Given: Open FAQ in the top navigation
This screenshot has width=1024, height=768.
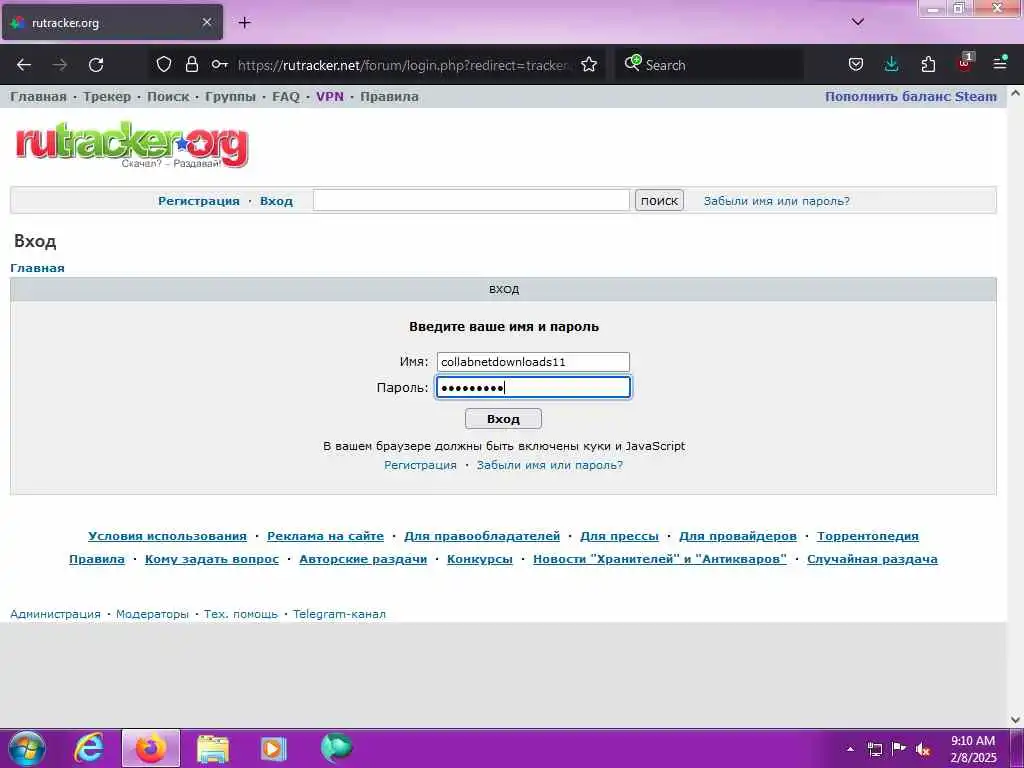Looking at the screenshot, I should (286, 97).
